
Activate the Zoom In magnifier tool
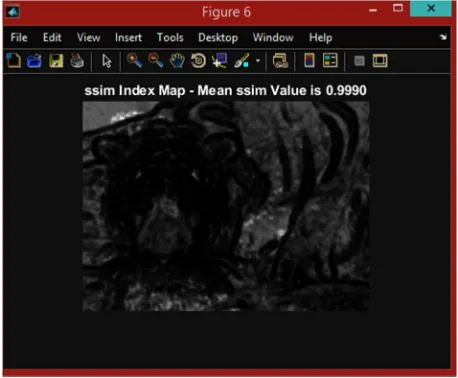pyautogui.click(x=135, y=61)
